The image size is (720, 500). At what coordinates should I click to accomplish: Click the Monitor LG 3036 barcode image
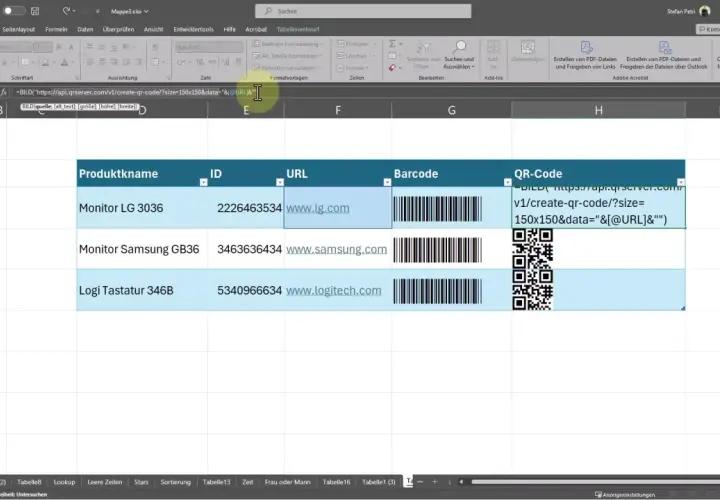[438, 209]
